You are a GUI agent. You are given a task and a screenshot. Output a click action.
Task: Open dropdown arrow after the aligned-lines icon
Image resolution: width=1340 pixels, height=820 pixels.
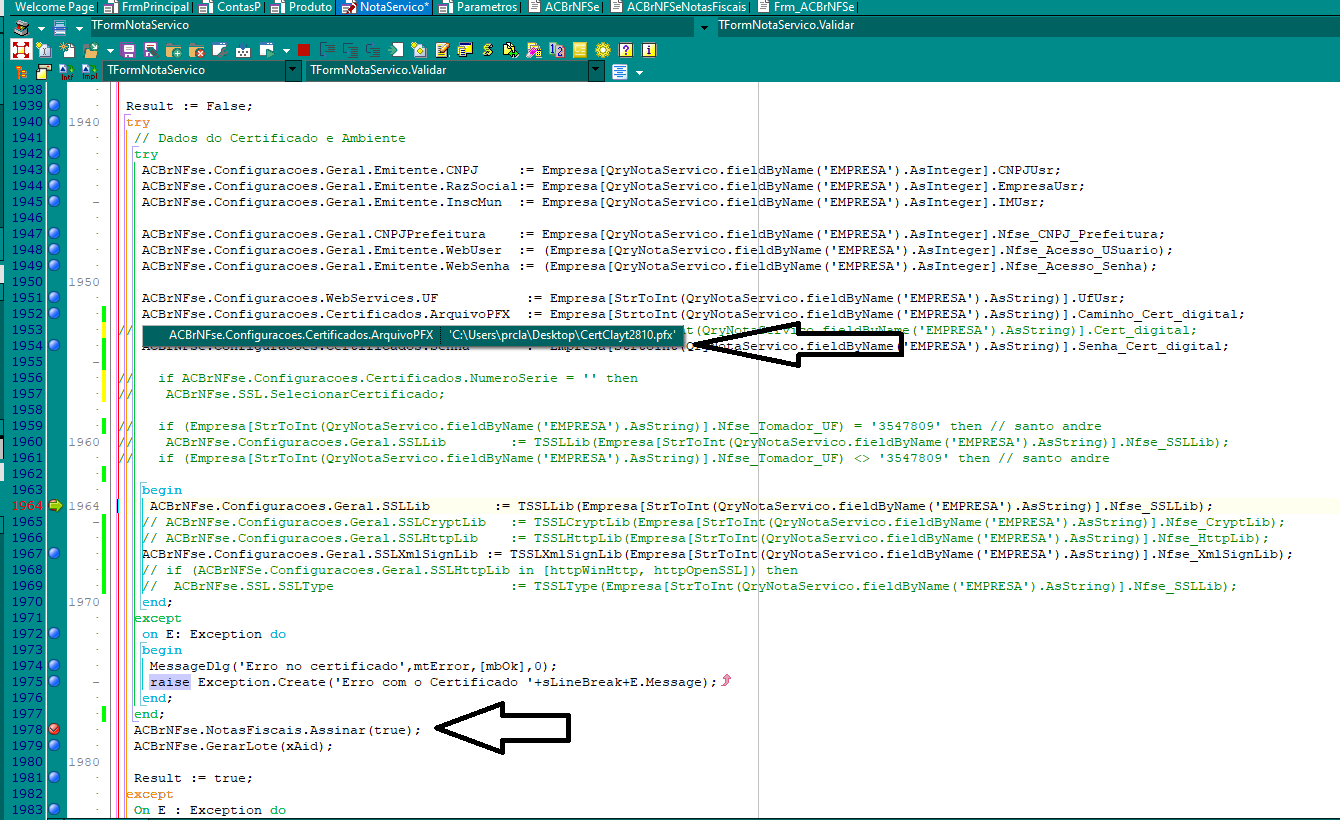[x=639, y=73]
